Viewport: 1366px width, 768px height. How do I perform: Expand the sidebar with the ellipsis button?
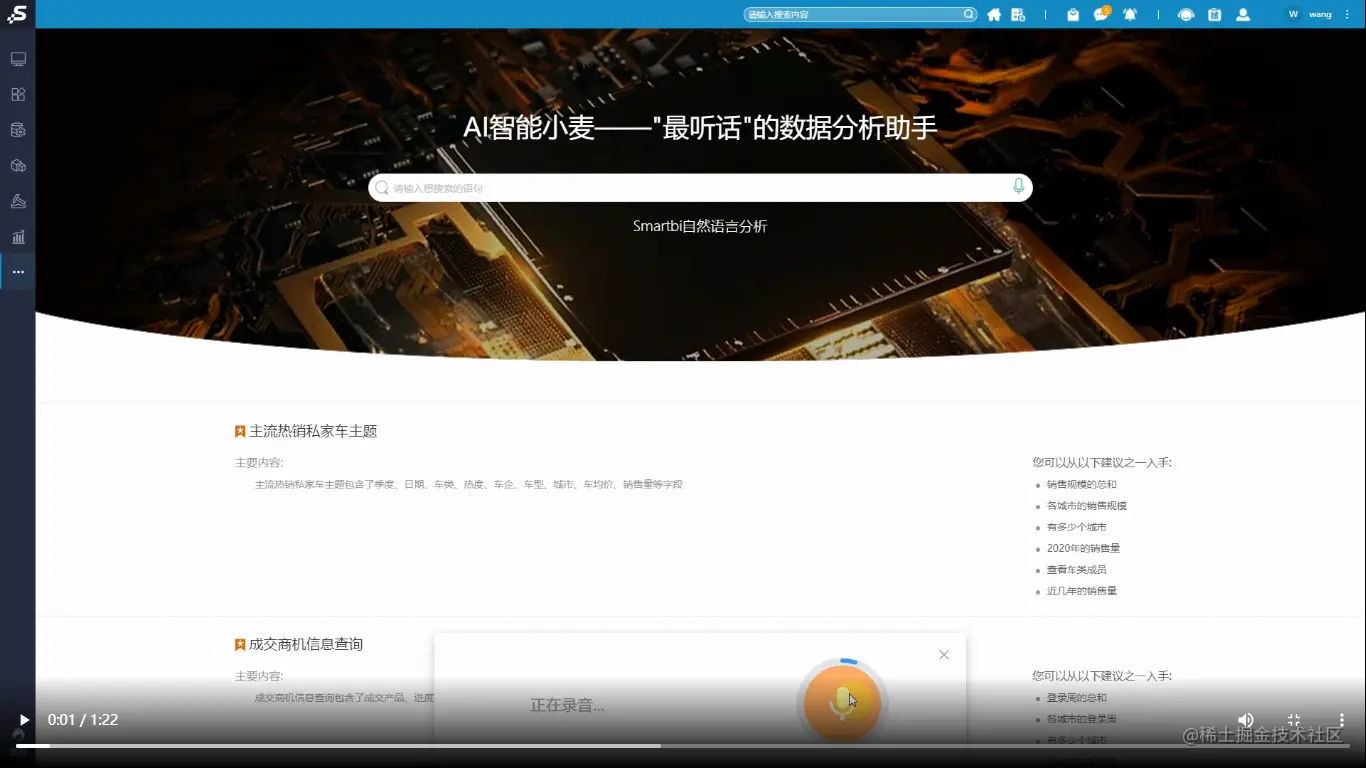(x=17, y=272)
